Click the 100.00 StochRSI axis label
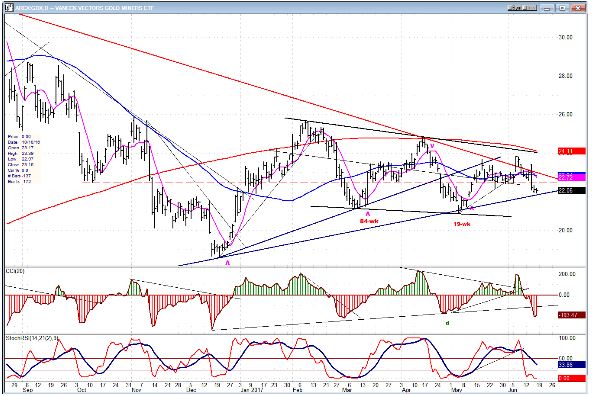 pos(567,338)
